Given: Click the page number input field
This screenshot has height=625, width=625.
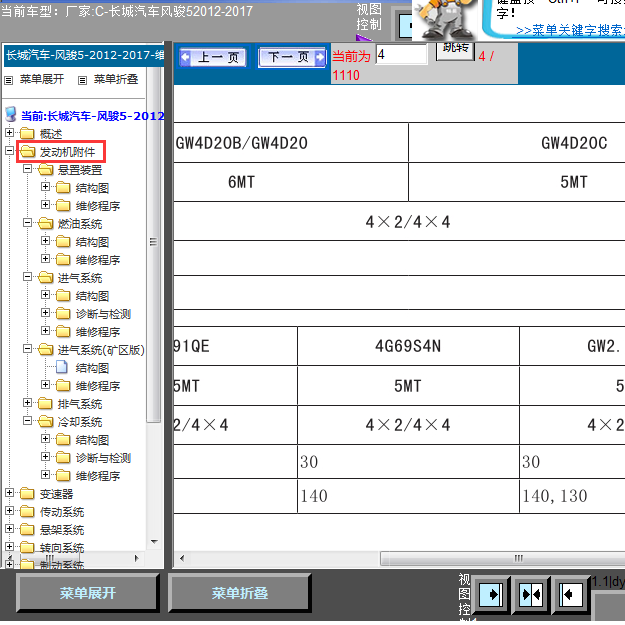Looking at the screenshot, I should [x=401, y=54].
